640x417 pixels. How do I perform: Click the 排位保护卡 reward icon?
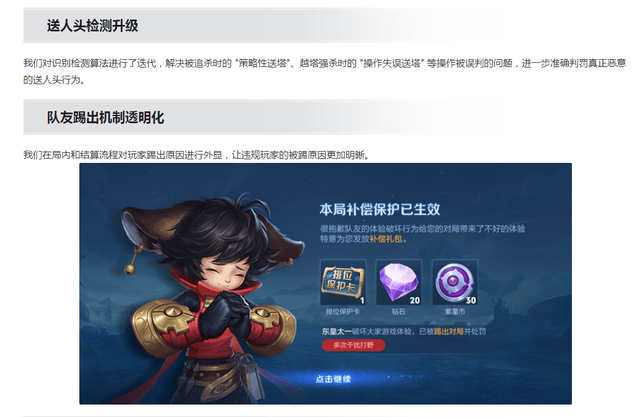pyautogui.click(x=343, y=282)
